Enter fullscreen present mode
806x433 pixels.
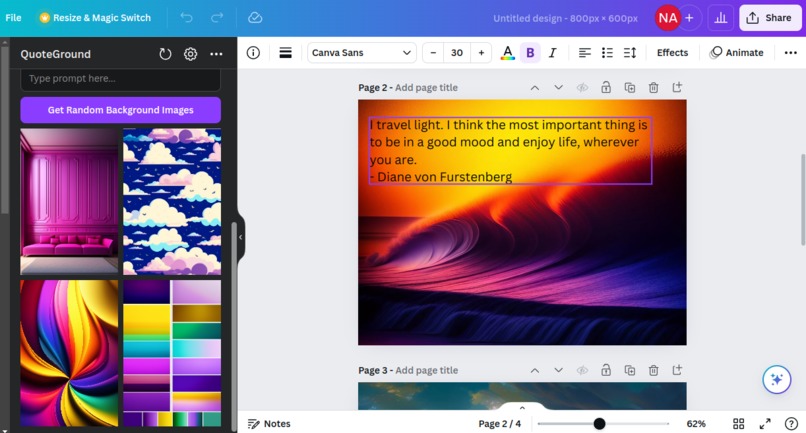[765, 424]
